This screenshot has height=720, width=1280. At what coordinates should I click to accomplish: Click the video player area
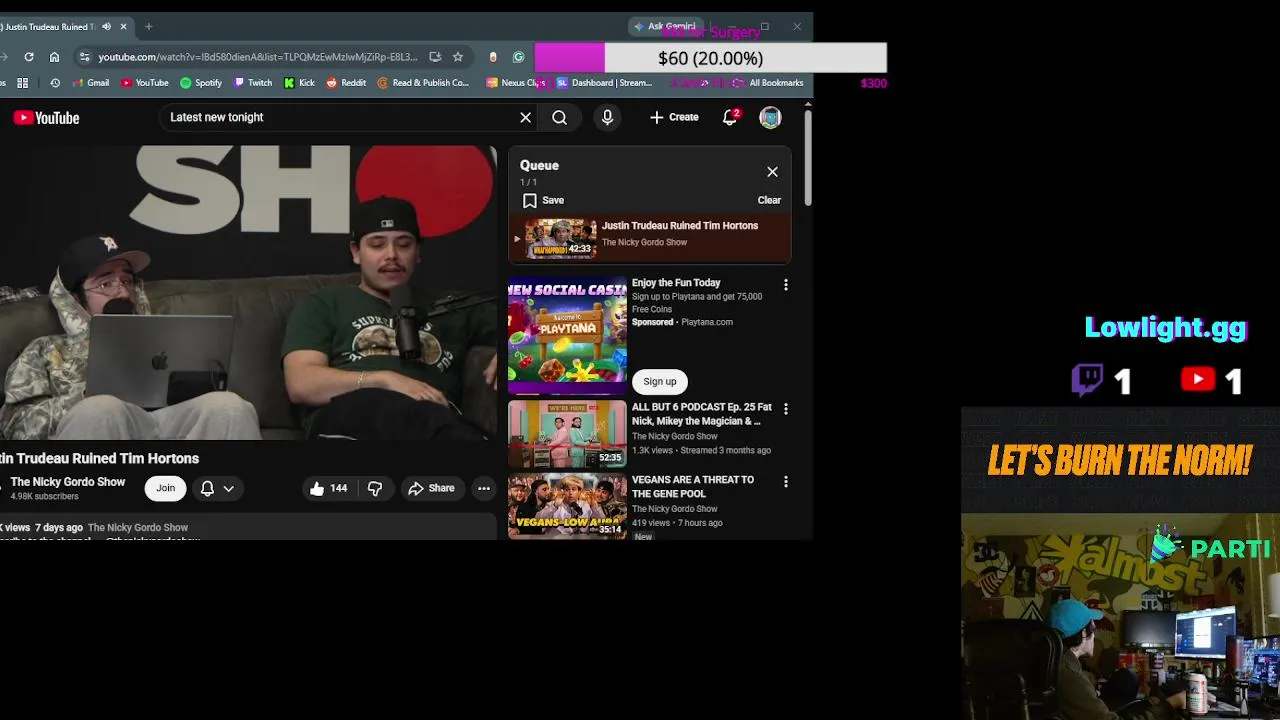tap(248, 292)
